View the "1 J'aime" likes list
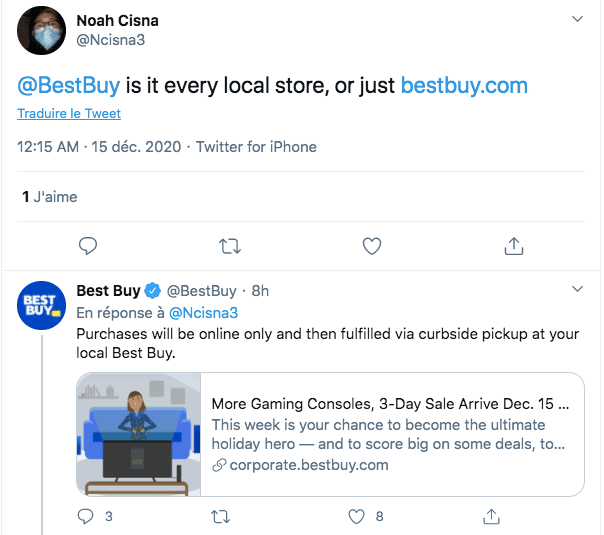Viewport: 604px width, 535px height. coord(49,197)
